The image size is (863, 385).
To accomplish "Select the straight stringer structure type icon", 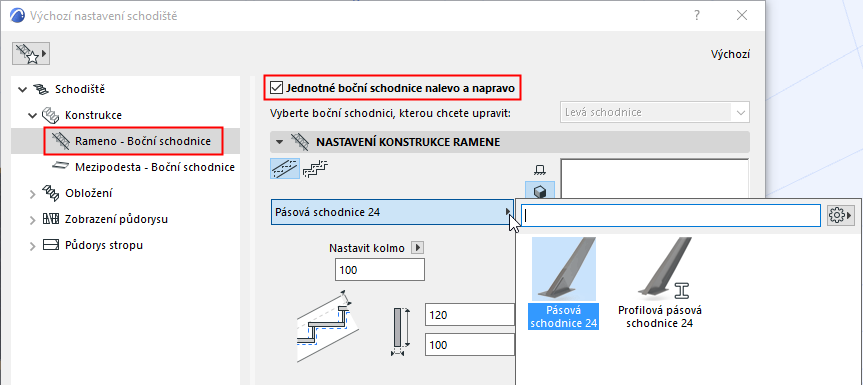I will coord(285,168).
